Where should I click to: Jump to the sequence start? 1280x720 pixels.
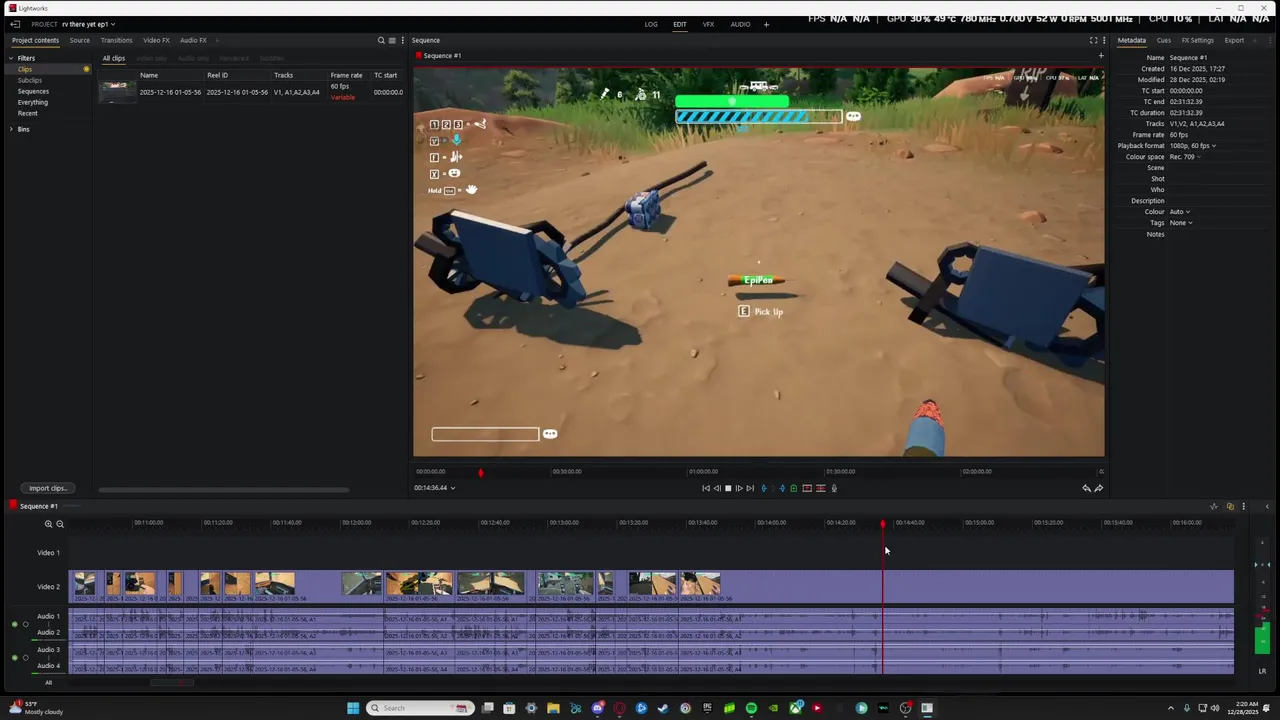706,488
